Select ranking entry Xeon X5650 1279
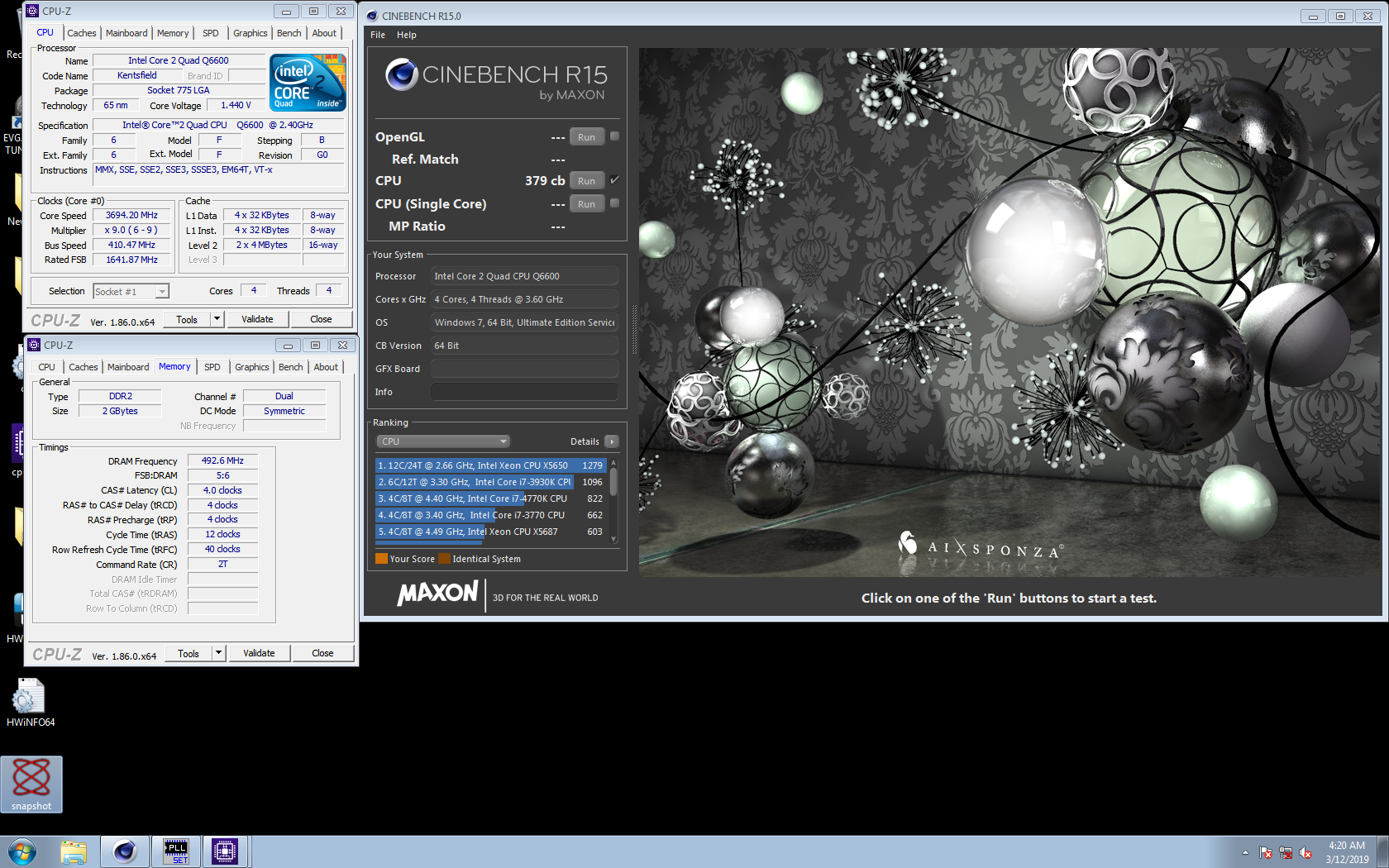The height and width of the screenshot is (868, 1389). click(x=491, y=465)
